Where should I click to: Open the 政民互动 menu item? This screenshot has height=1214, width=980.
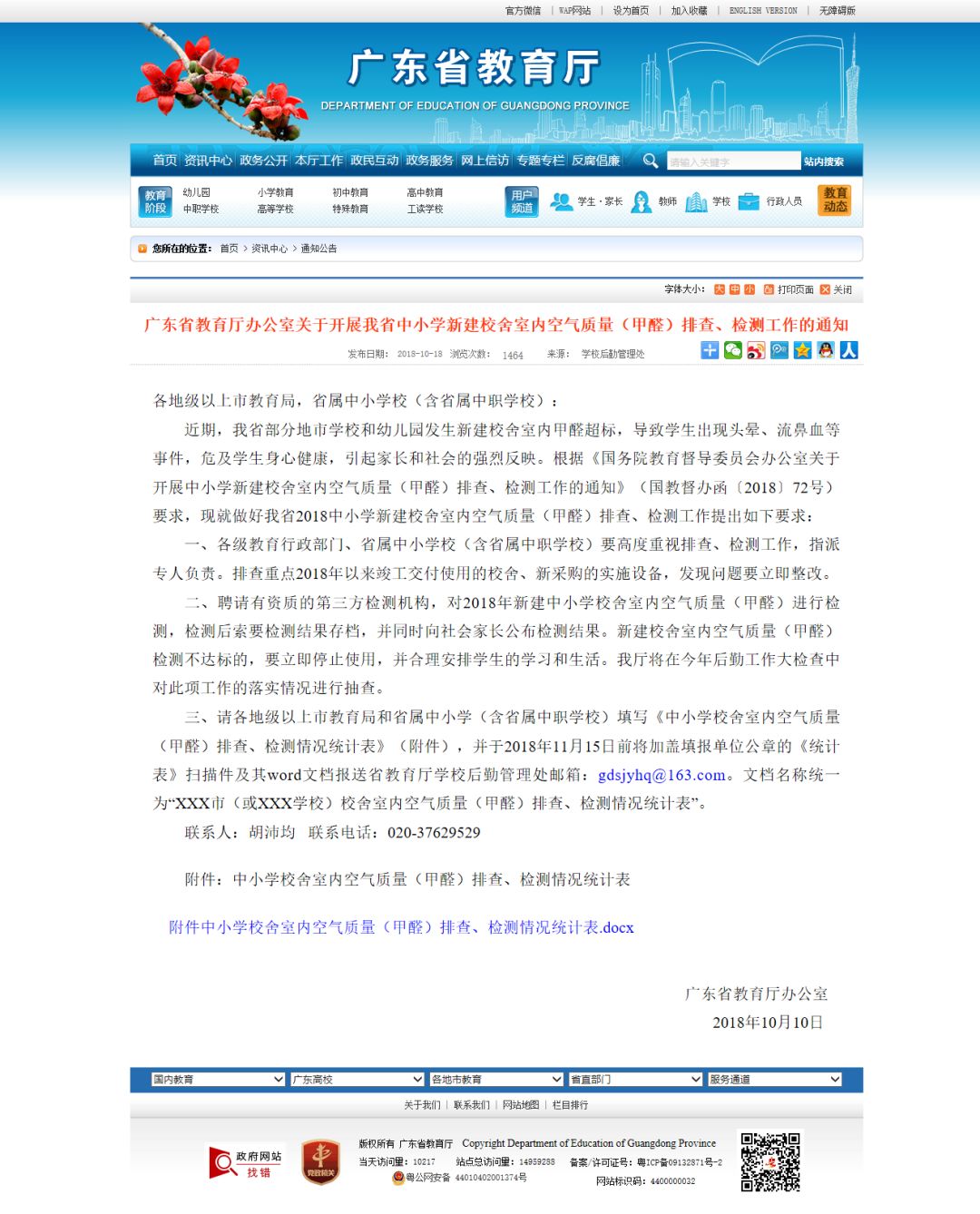[374, 161]
